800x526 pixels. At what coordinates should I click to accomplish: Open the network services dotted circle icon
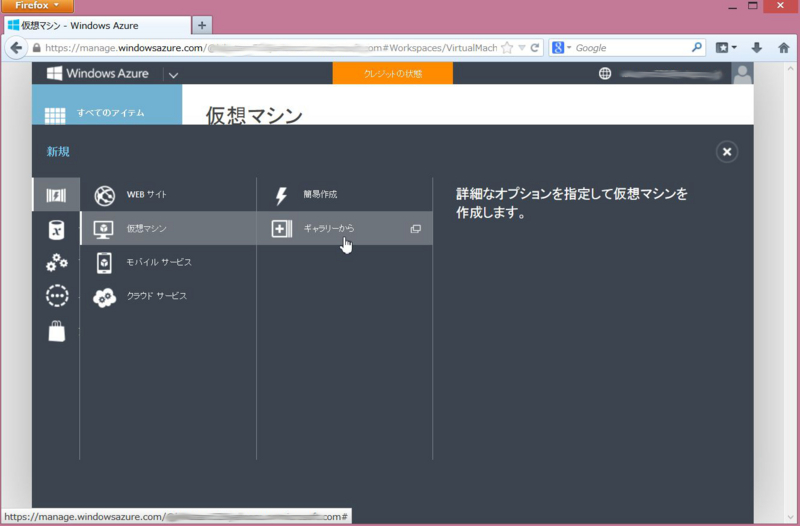[57, 296]
